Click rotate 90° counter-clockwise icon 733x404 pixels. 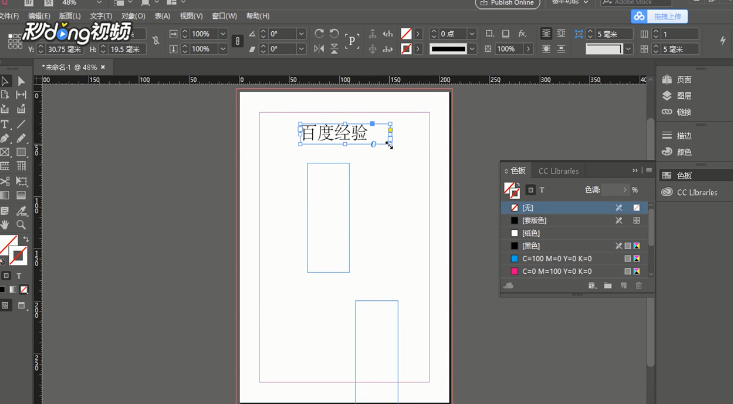click(334, 34)
